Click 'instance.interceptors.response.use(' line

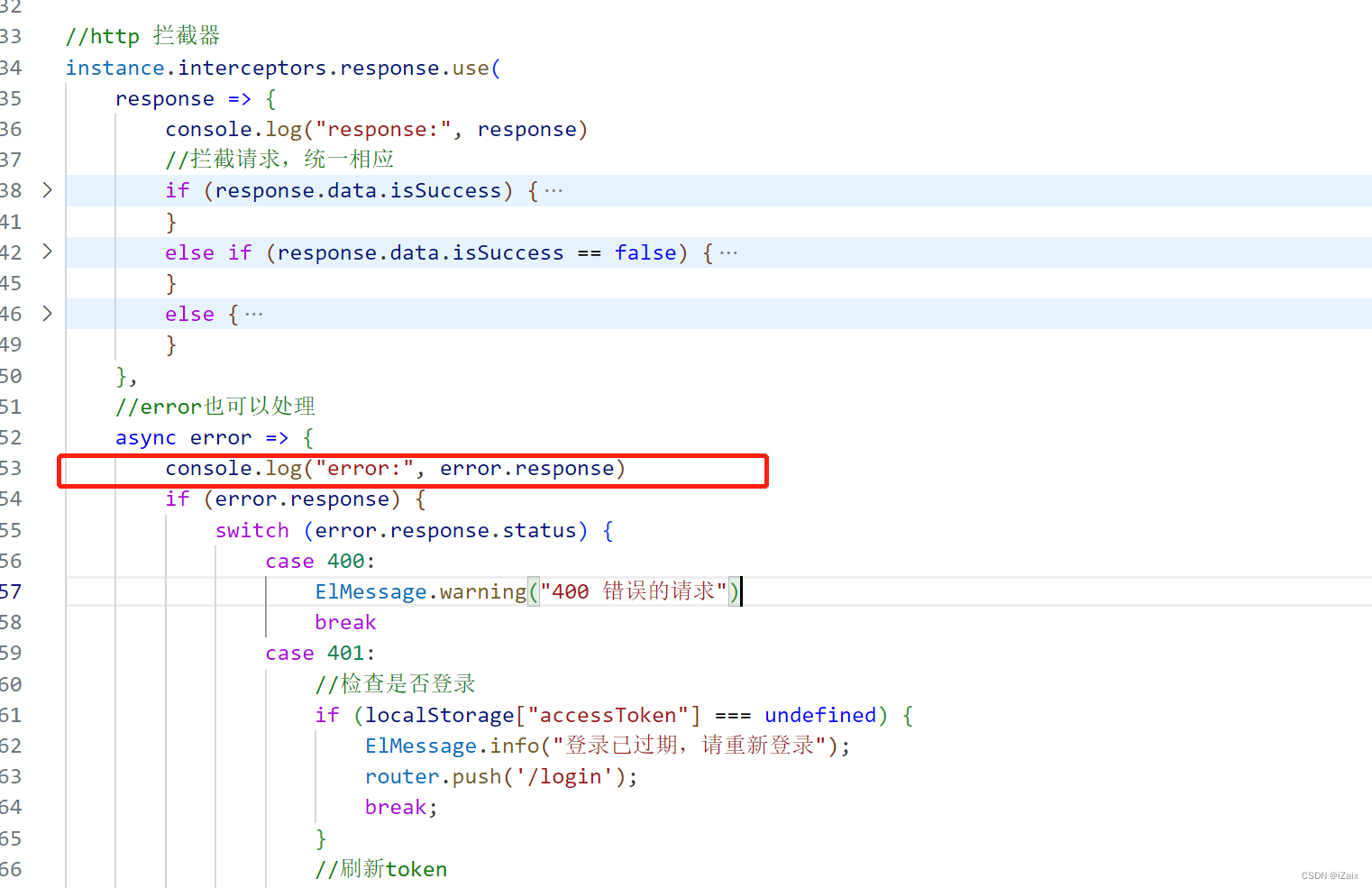tap(283, 68)
